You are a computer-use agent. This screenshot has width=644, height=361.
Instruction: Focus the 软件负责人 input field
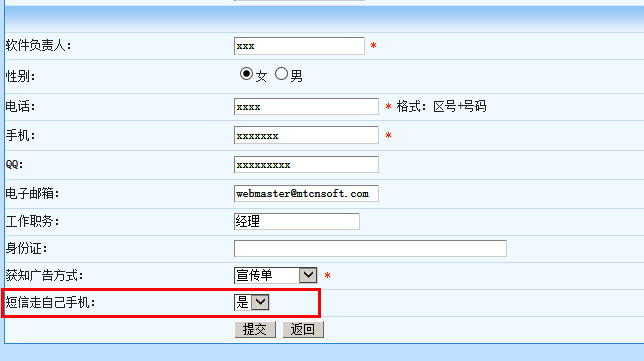coord(299,46)
